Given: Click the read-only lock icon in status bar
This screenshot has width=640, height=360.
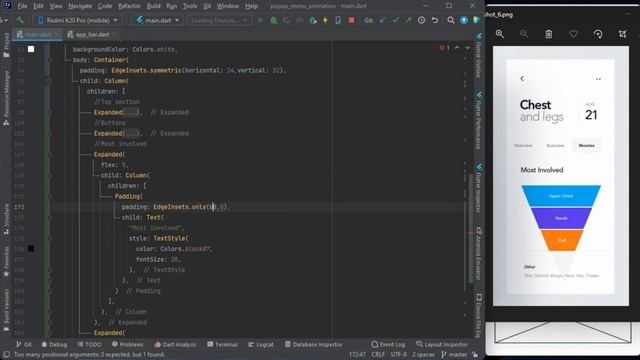Looking at the screenshot, I should 475,355.
